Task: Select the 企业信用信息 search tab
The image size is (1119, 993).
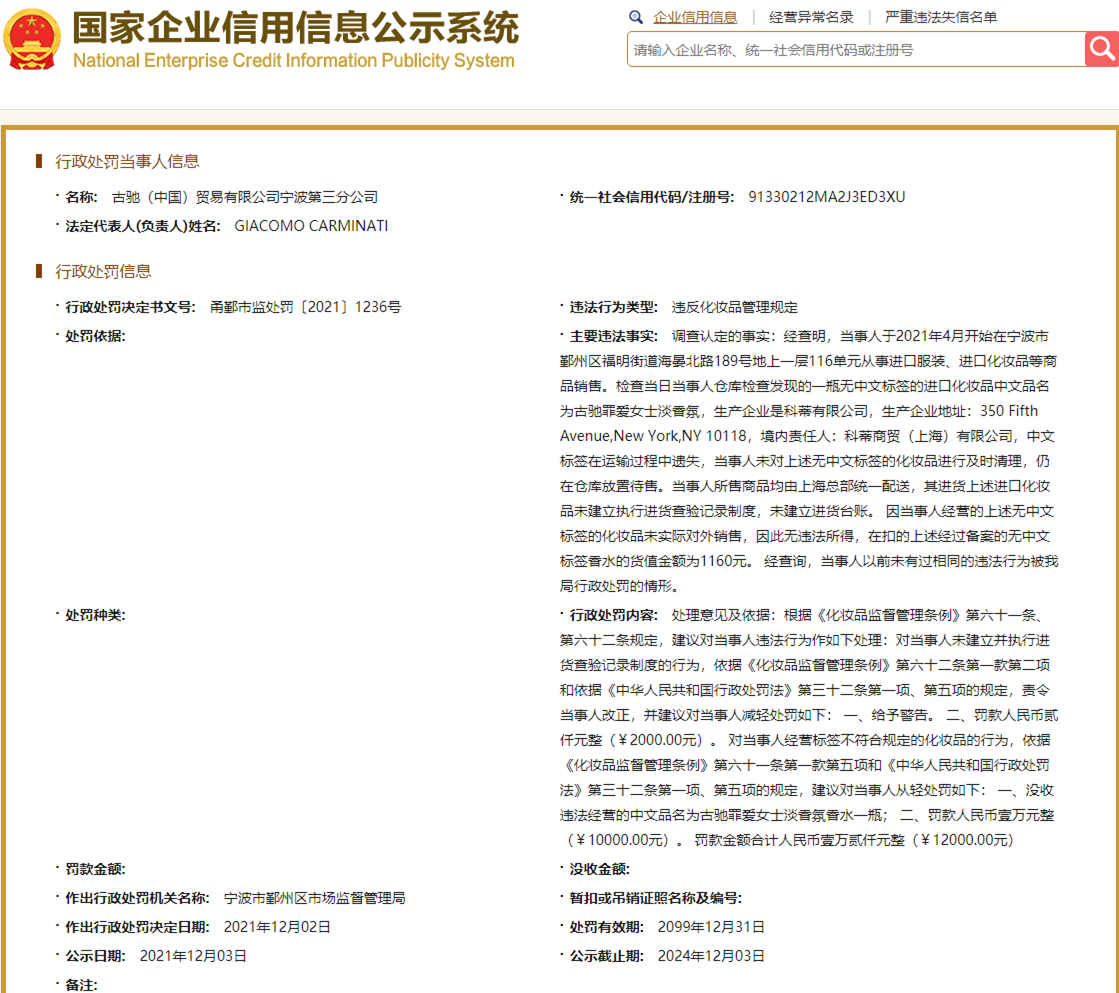Action: tap(695, 17)
